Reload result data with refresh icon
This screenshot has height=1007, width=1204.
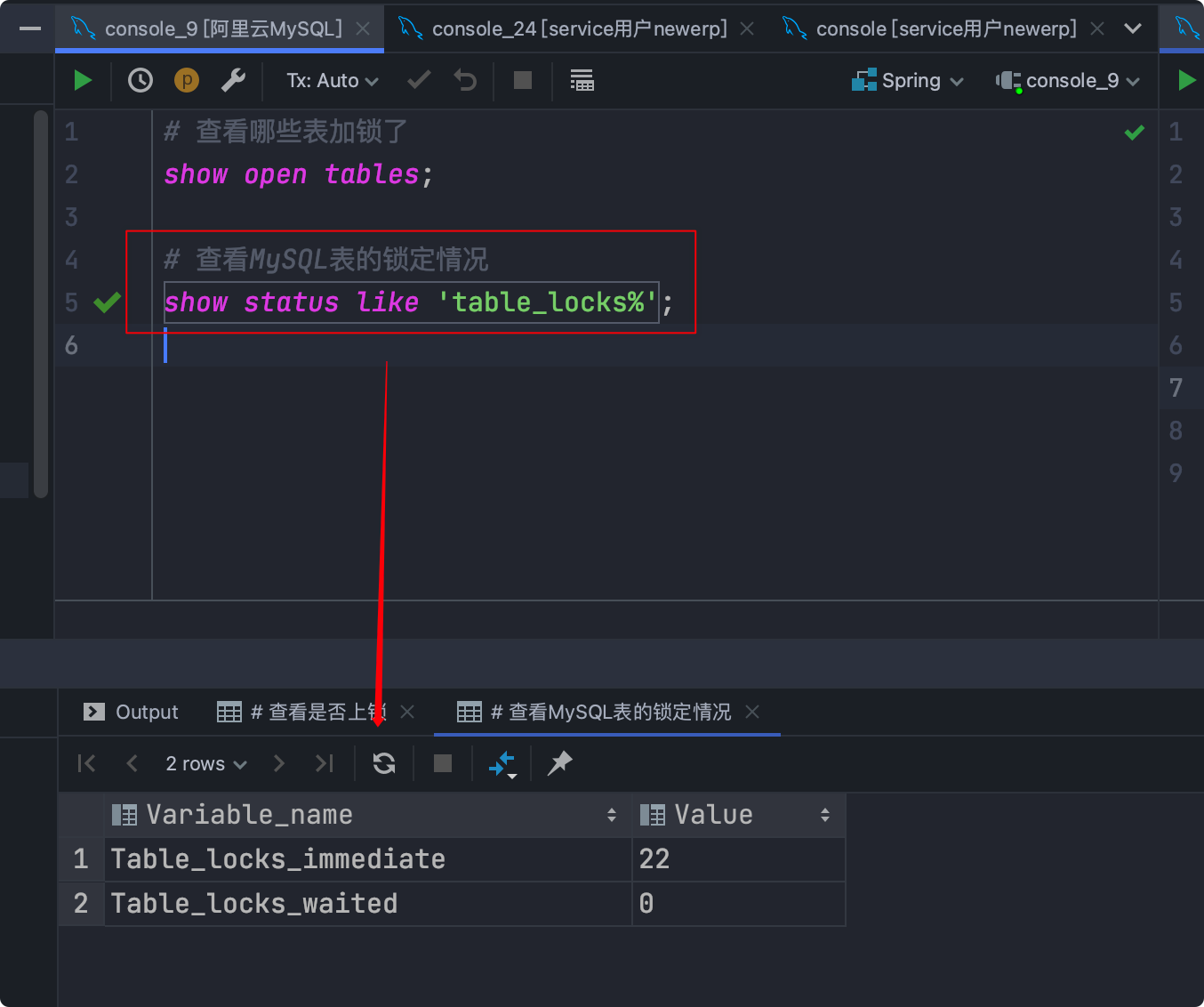pyautogui.click(x=384, y=763)
